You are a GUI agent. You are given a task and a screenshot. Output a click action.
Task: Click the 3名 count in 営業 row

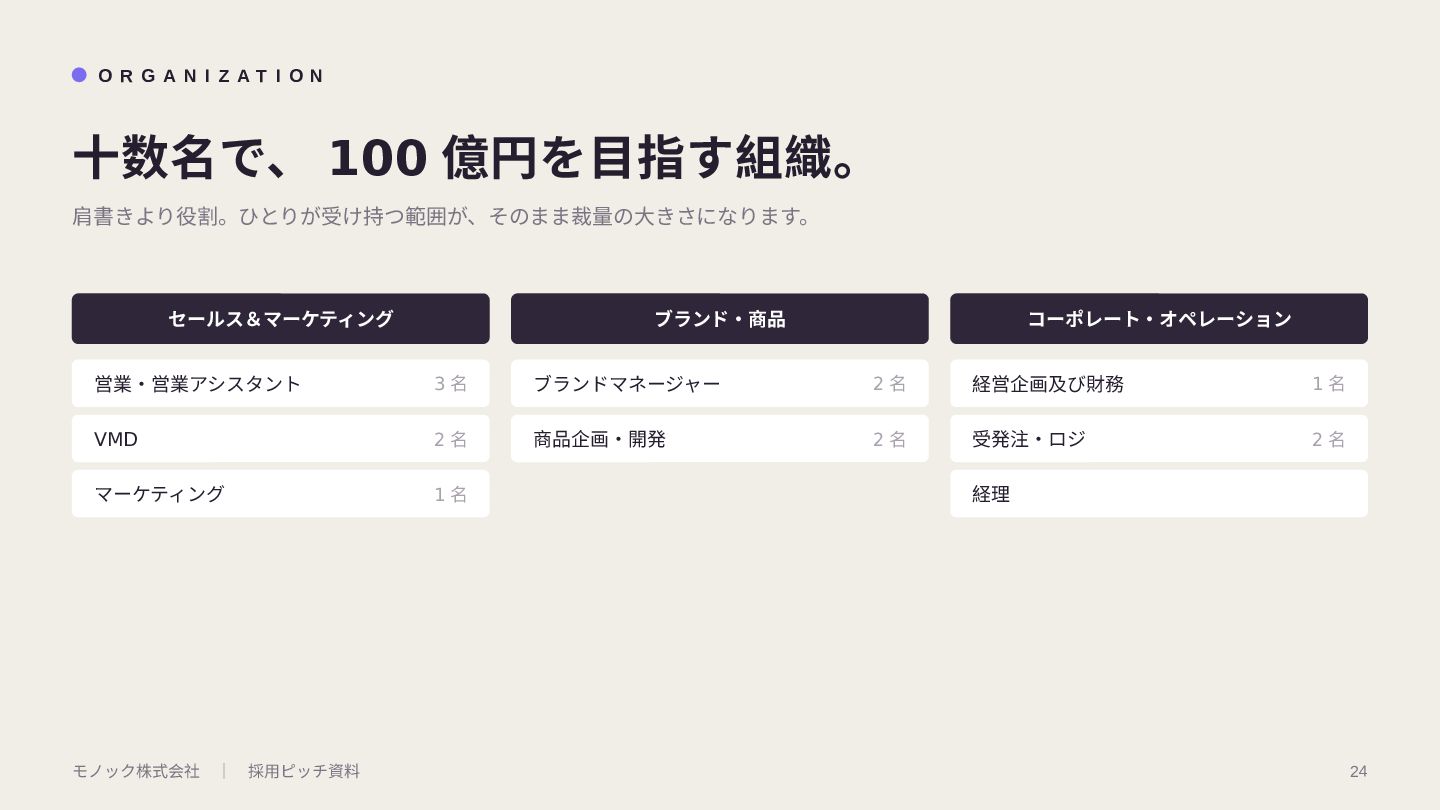(x=450, y=384)
